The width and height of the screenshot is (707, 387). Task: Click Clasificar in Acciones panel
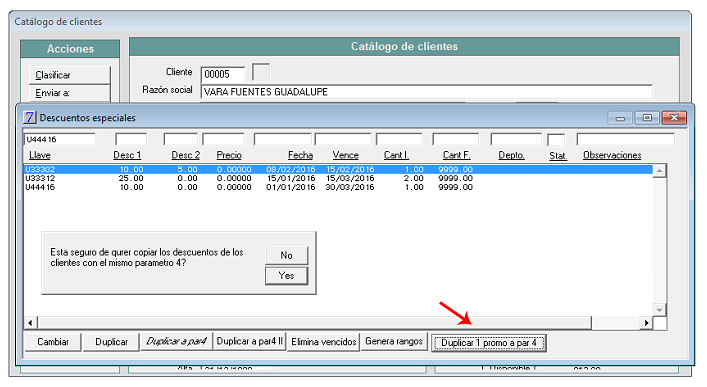point(69,75)
